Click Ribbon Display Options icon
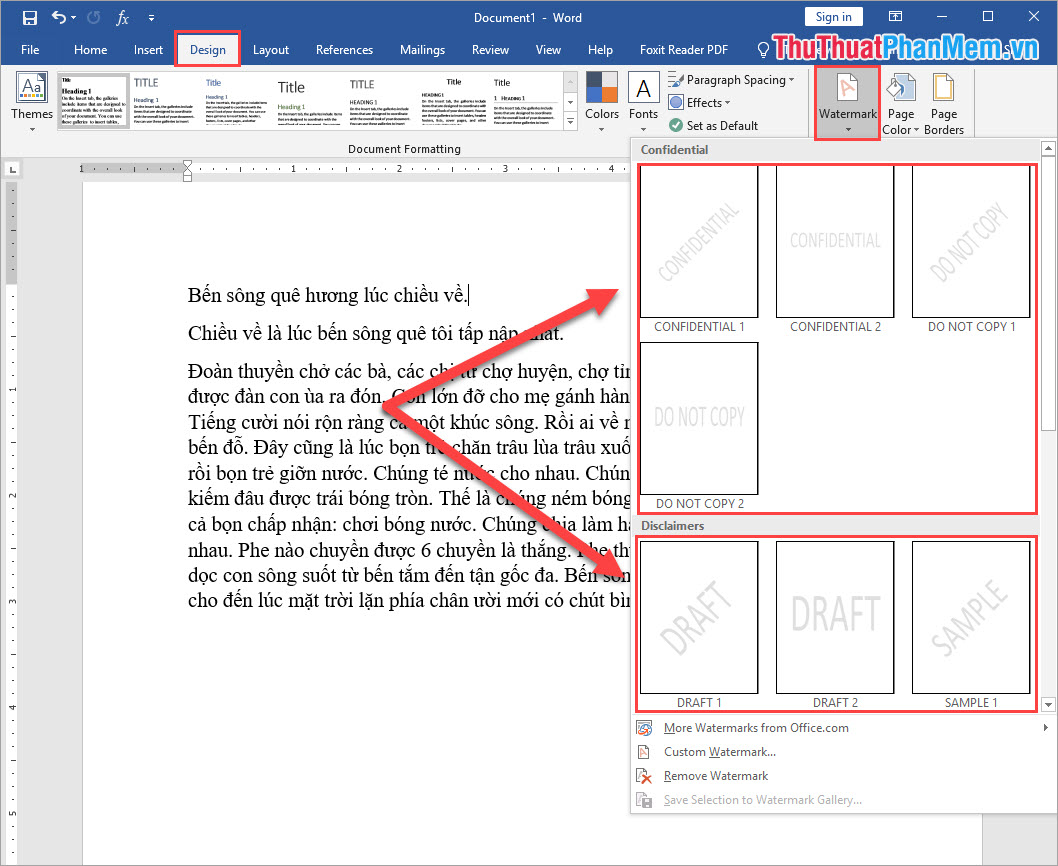Screen dimensions: 1058x866 (x=895, y=17)
